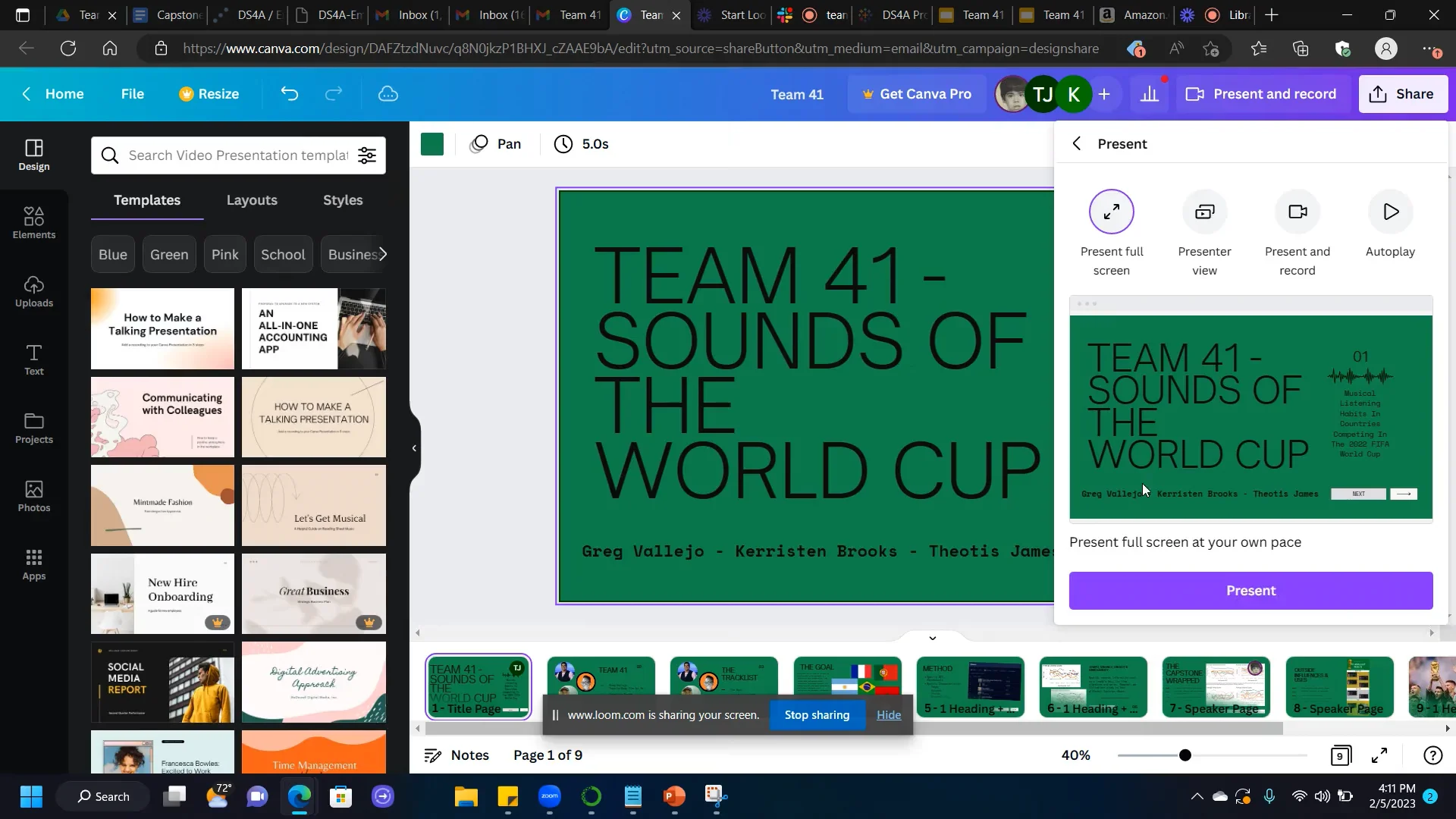Click Stop sharing button
This screenshot has height=819, width=1456.
tap(817, 715)
